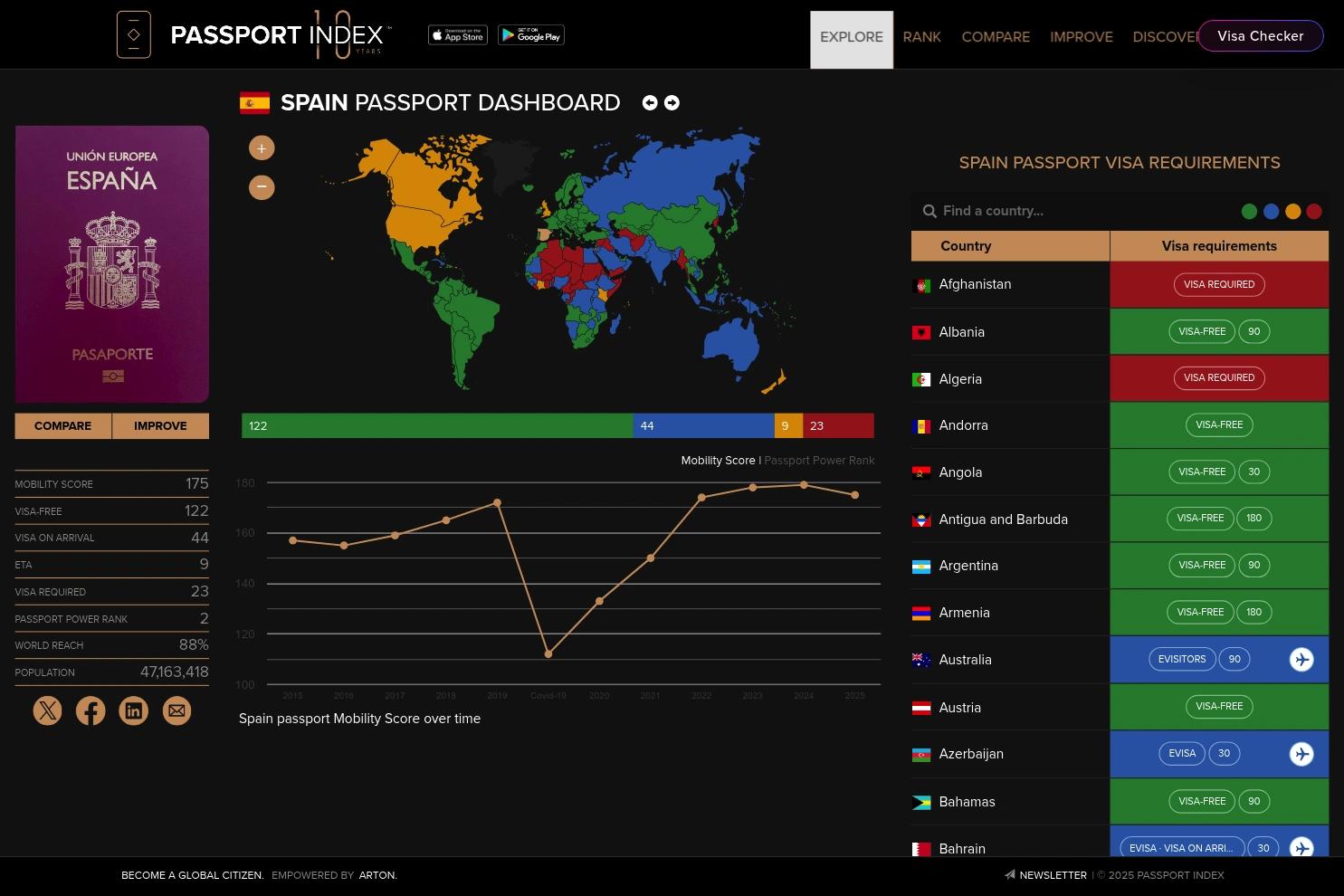Click the Newsletter link in footer
The width and height of the screenshot is (1344, 896).
click(x=1053, y=875)
